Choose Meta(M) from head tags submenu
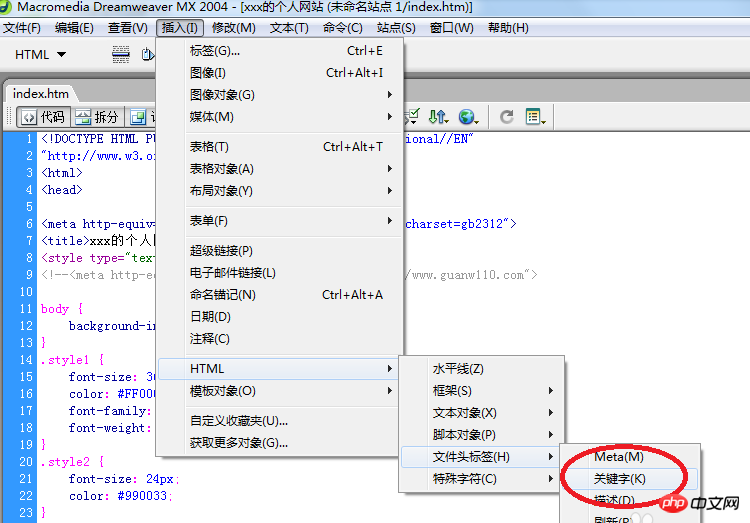Screen dimensions: 750x523 click(x=630, y=457)
